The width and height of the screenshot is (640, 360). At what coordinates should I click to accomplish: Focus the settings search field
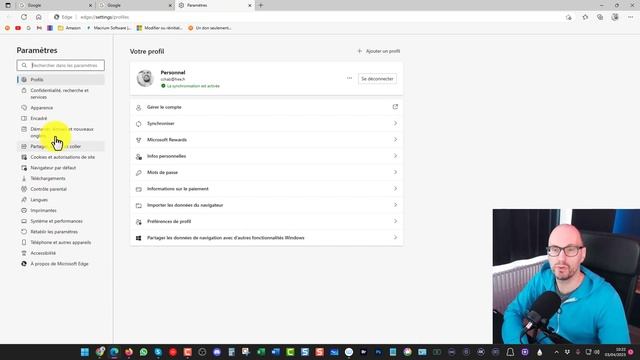coord(60,65)
